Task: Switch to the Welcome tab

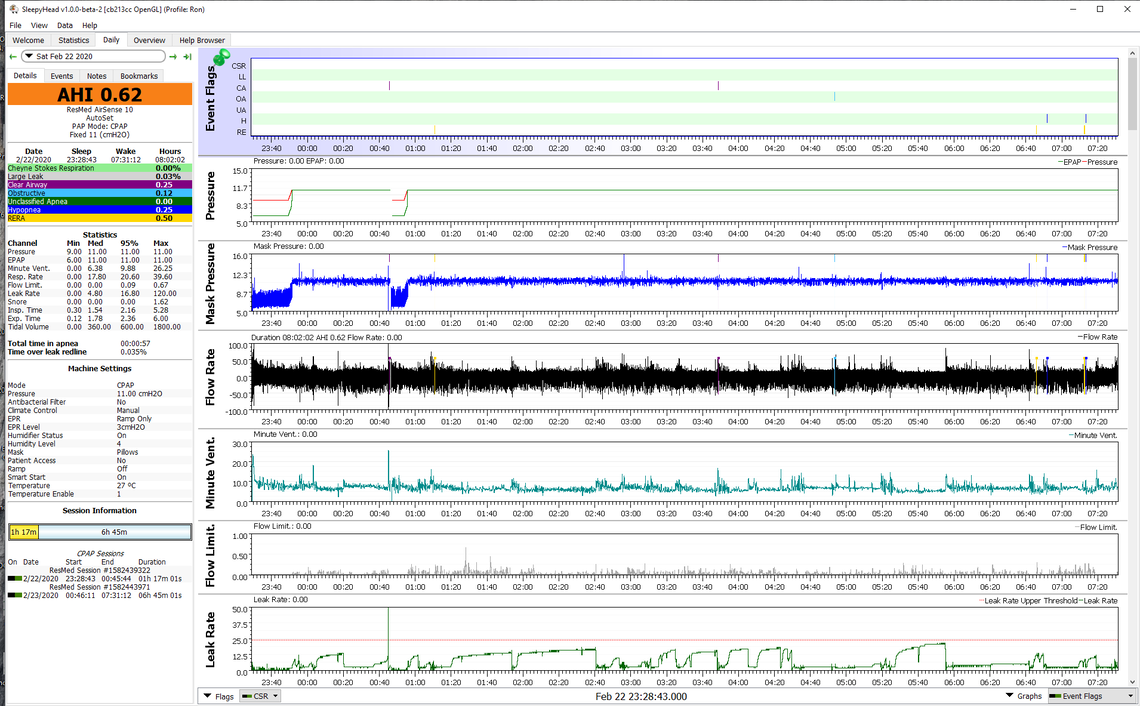Action: [28, 41]
